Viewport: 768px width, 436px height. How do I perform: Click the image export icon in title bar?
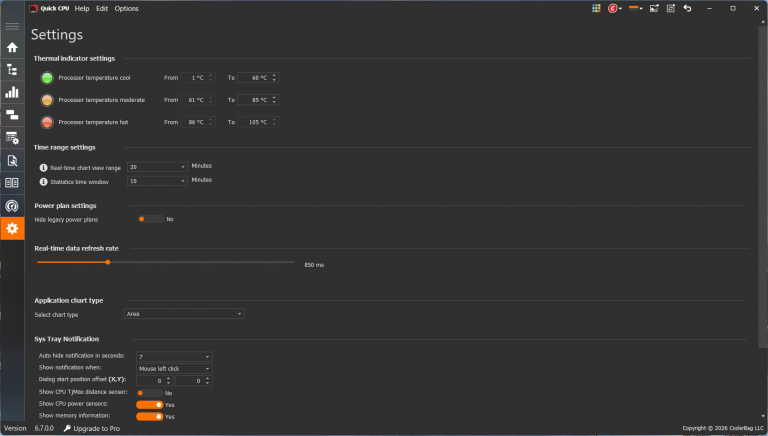click(x=654, y=8)
